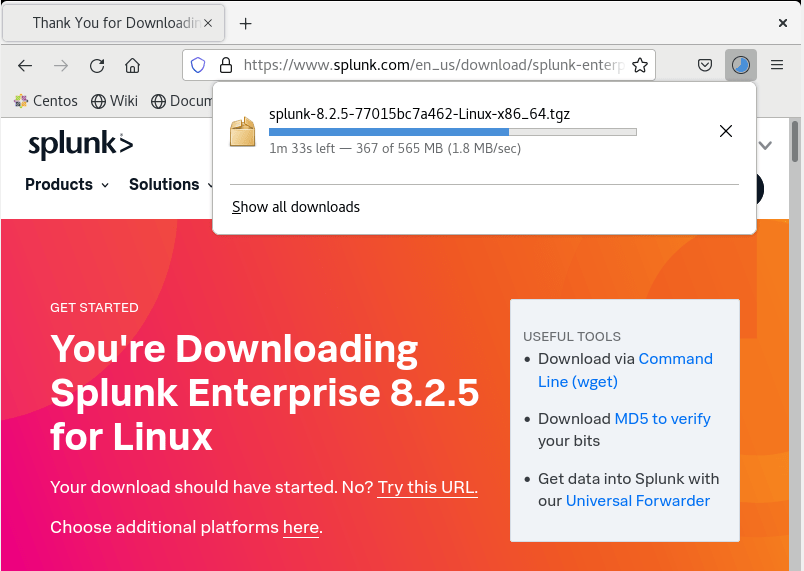Cancel the splunk tgz download
The height and width of the screenshot is (571, 804).
tap(726, 131)
